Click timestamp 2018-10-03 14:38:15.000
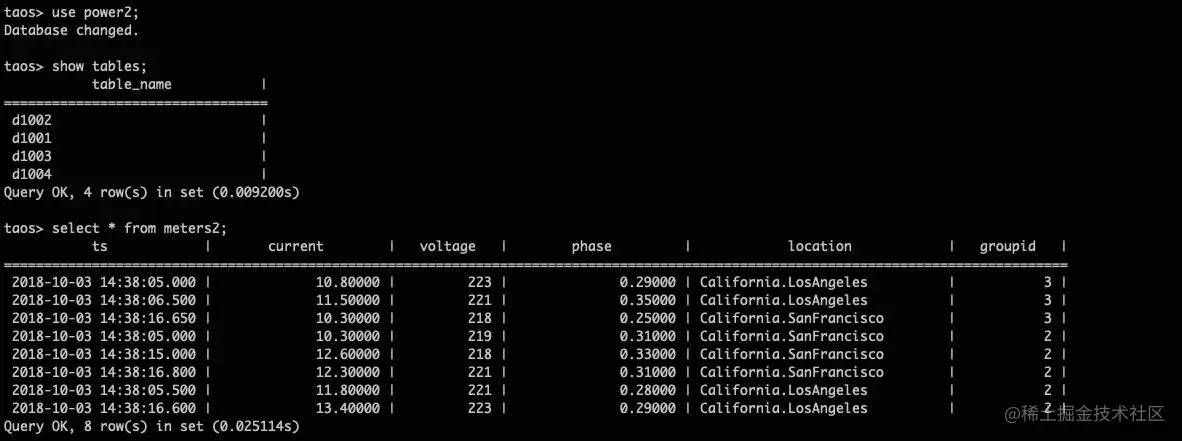The width and height of the screenshot is (1182, 441). click(x=104, y=354)
